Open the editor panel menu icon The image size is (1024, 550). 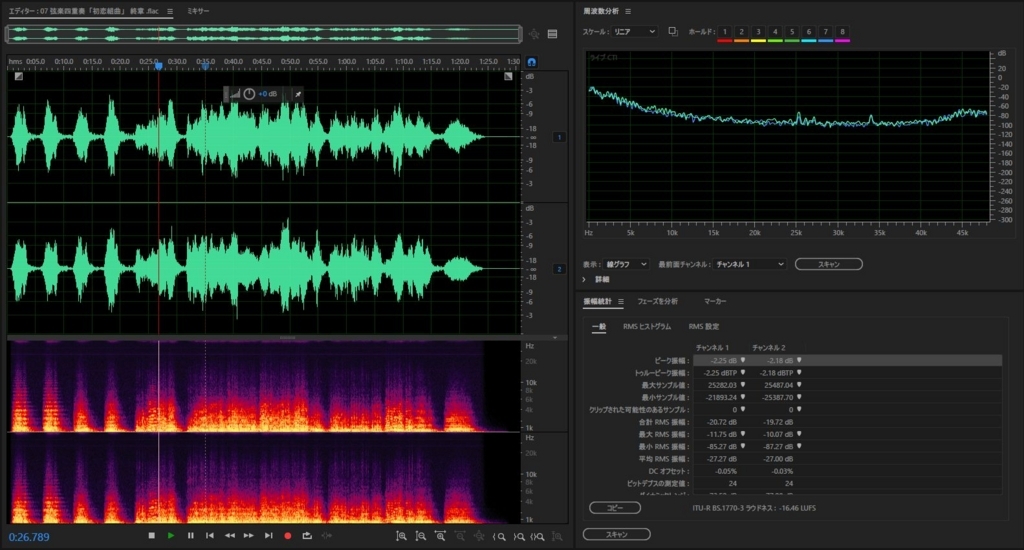[170, 11]
